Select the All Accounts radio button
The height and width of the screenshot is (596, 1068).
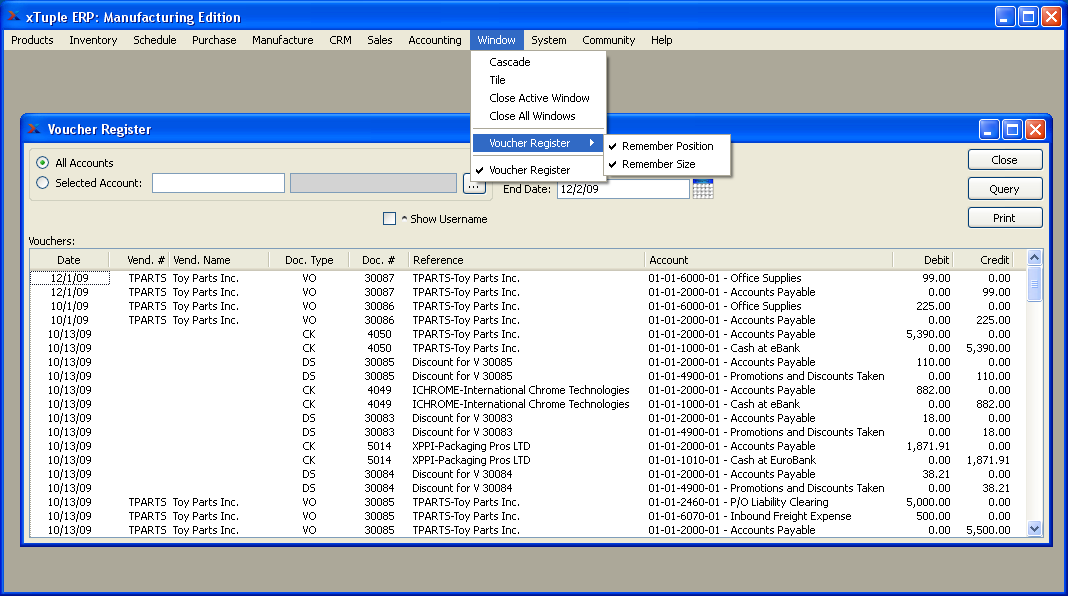pyautogui.click(x=42, y=163)
